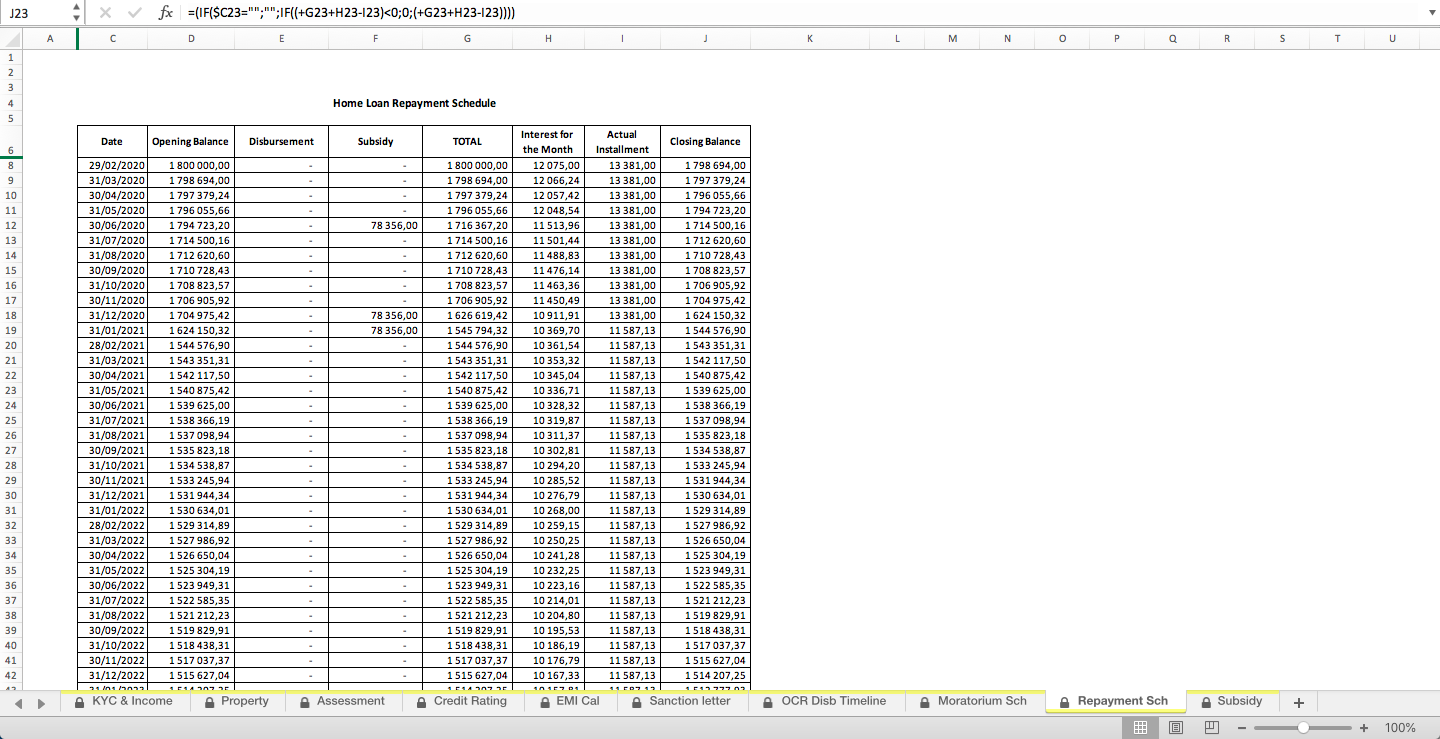Viewport: 1440px width, 739px height.
Task: Cancel the formula entry with the X icon
Action: coord(106,13)
